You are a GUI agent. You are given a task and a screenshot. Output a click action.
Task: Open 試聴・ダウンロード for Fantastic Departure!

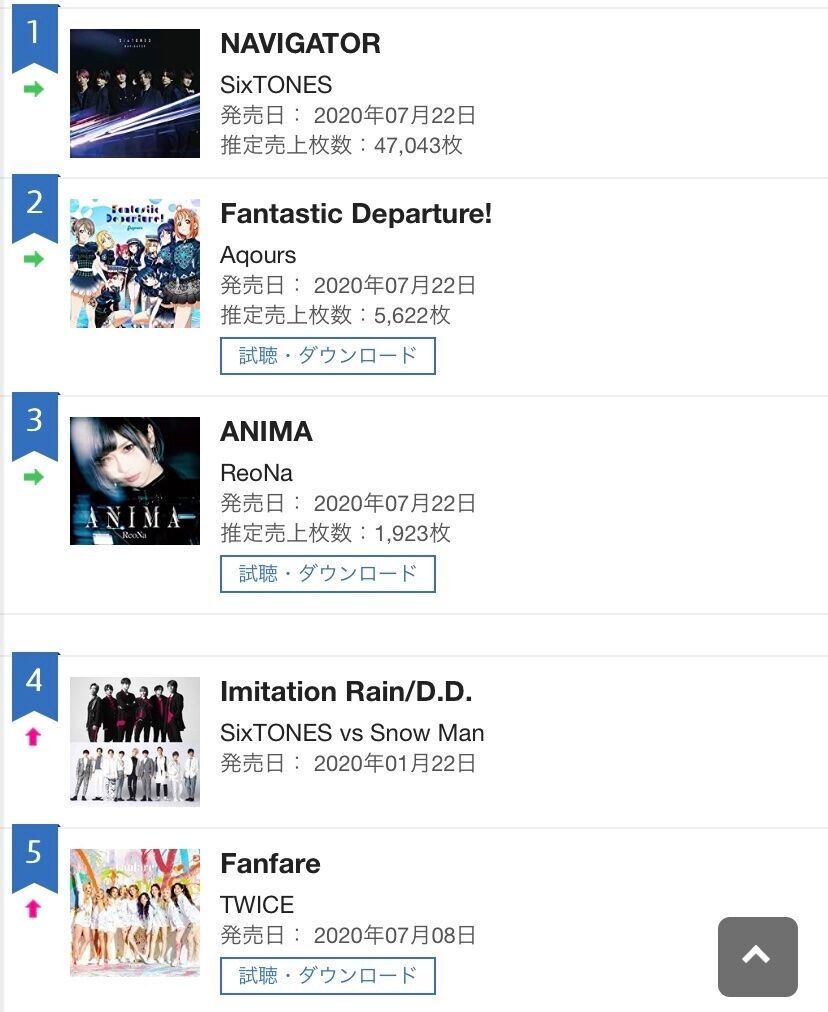(328, 356)
